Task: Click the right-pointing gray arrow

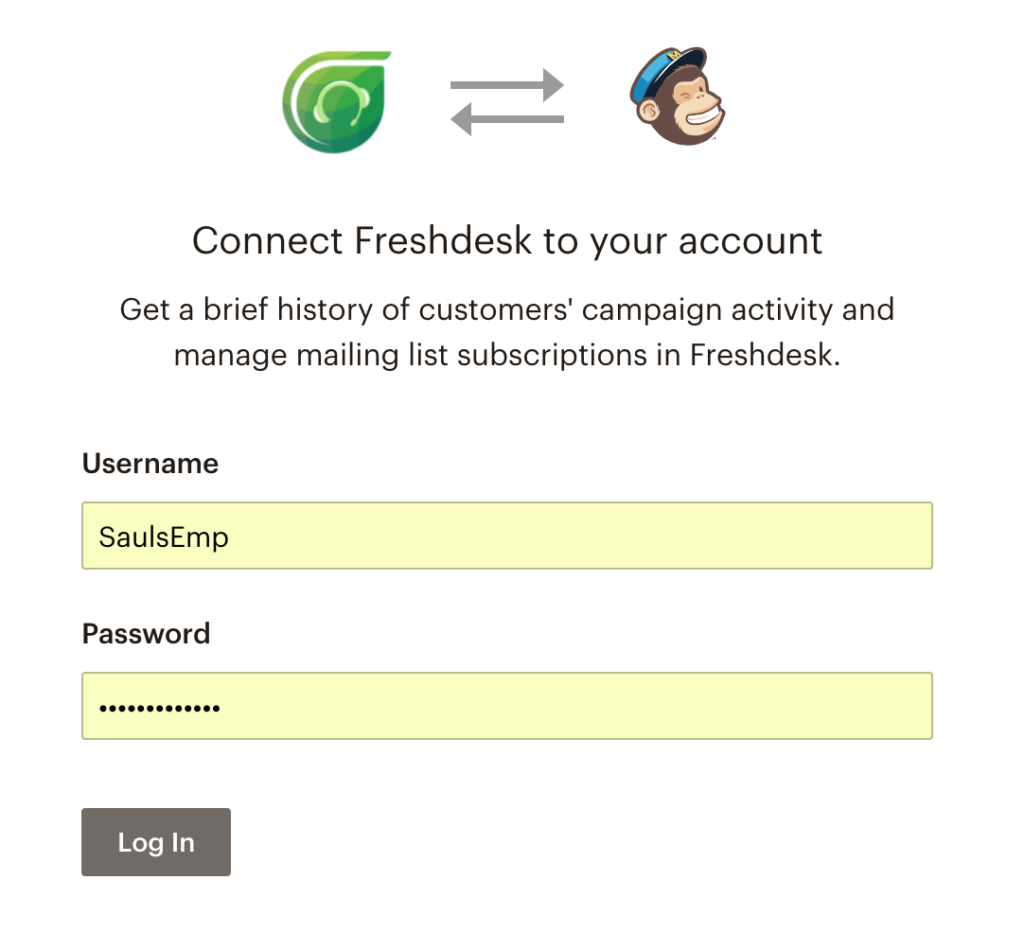Action: click(507, 85)
